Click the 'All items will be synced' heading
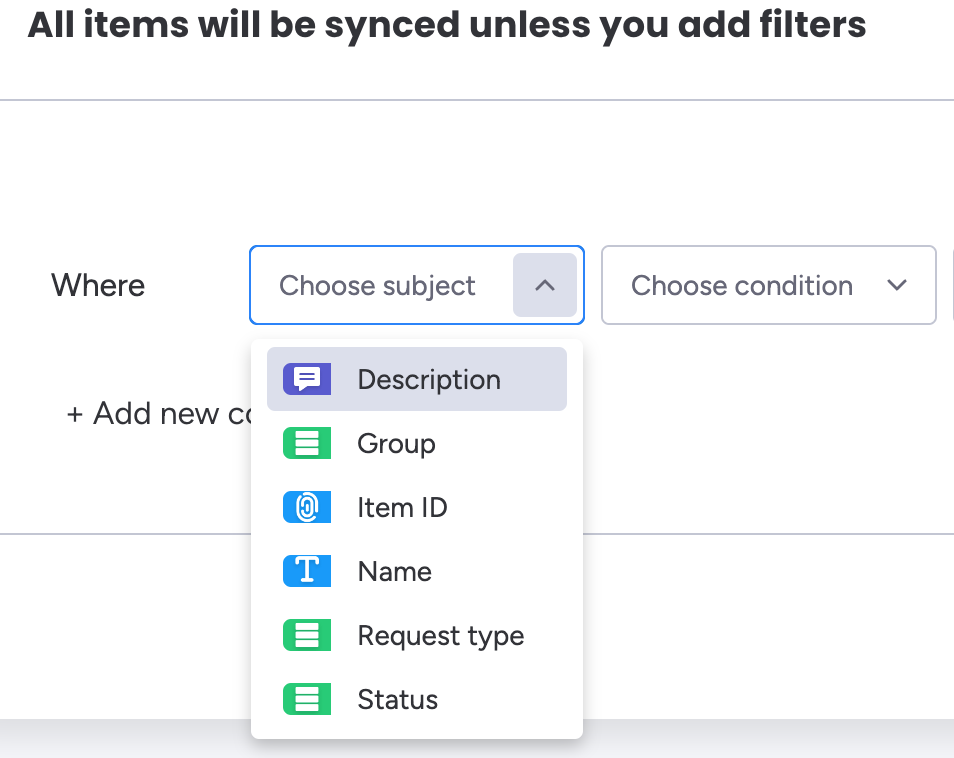Viewport: 954px width, 758px height. point(447,24)
